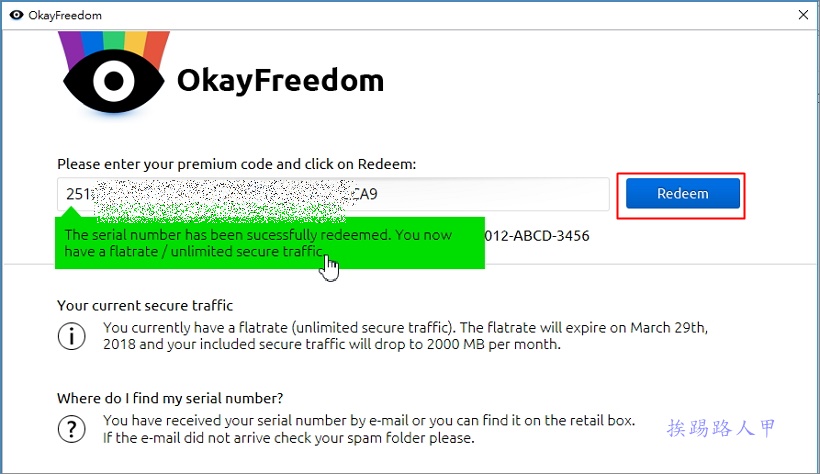Click the e-mail serial number help text
This screenshot has height=474, width=820.
coord(369,429)
